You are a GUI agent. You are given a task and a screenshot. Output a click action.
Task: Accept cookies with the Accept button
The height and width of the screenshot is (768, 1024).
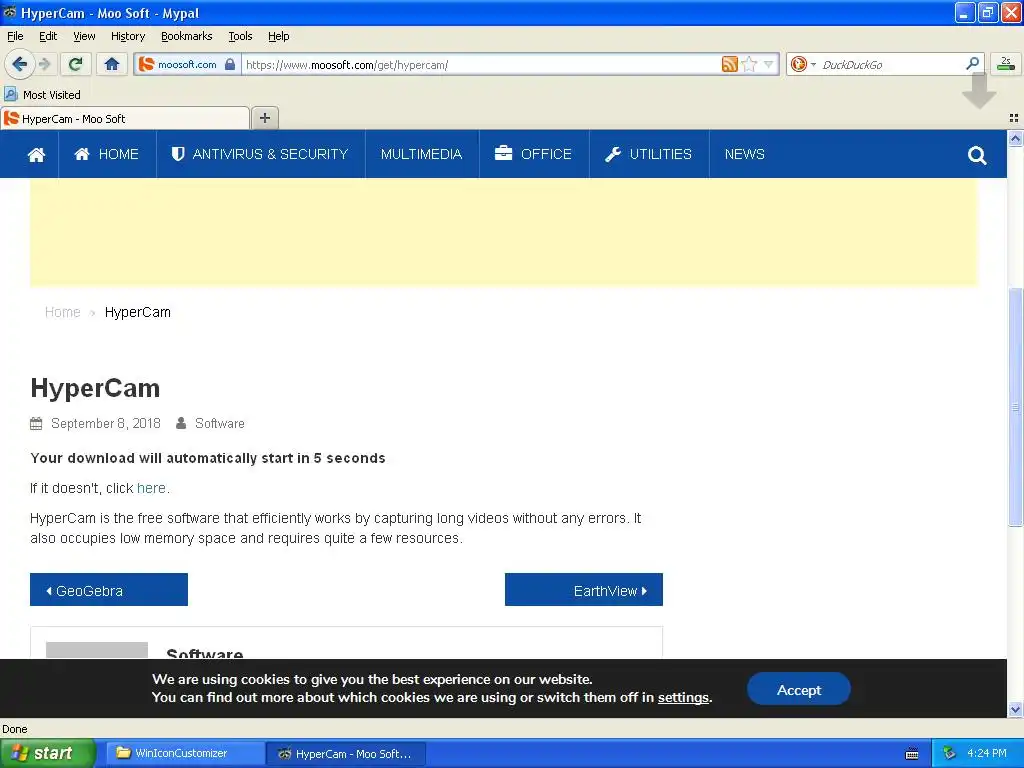[799, 689]
